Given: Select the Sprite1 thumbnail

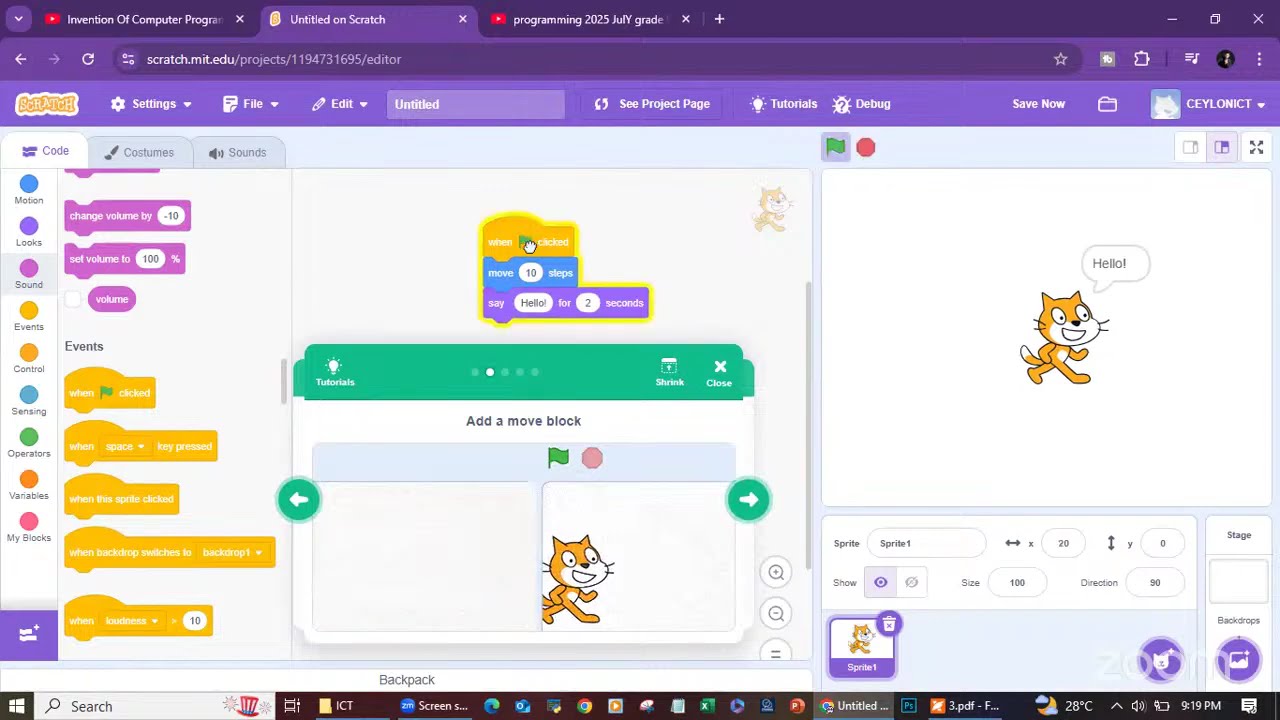Looking at the screenshot, I should (862, 647).
